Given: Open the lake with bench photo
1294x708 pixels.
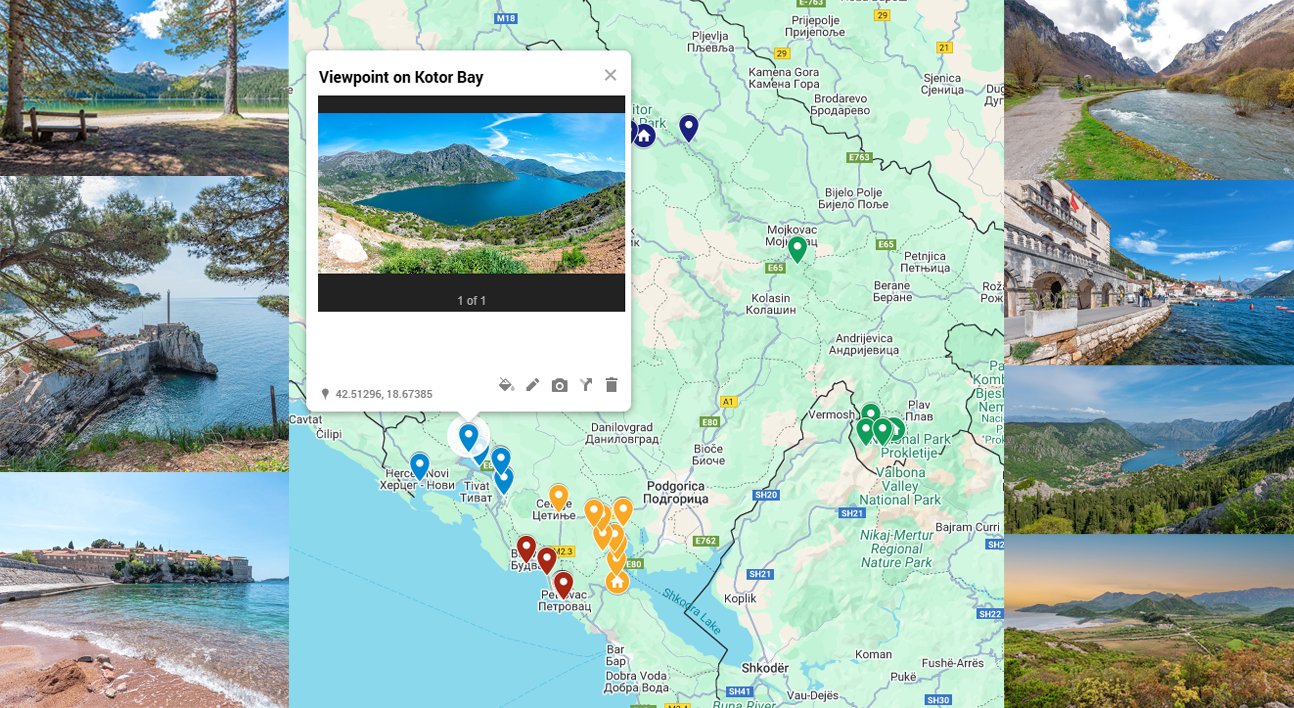Looking at the screenshot, I should (x=144, y=88).
